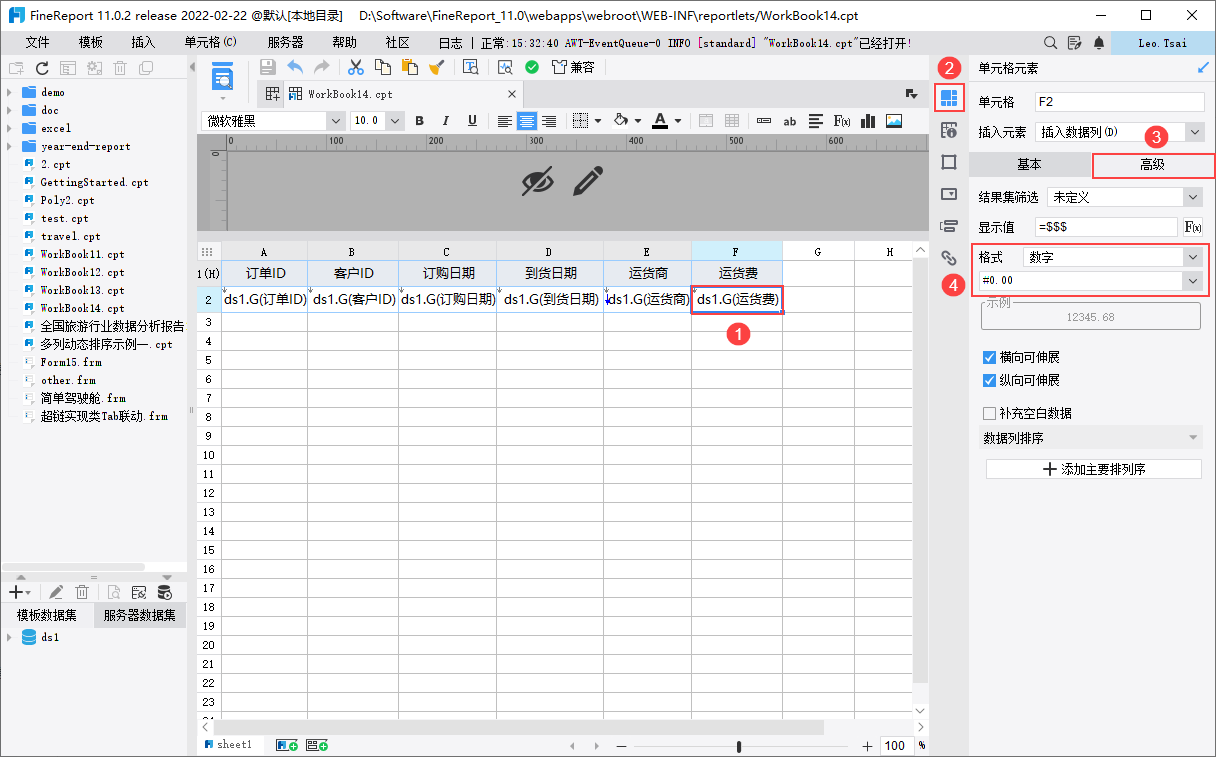1216x757 pixels.
Task: Switch to 服务器数据集 tab
Action: (x=140, y=615)
